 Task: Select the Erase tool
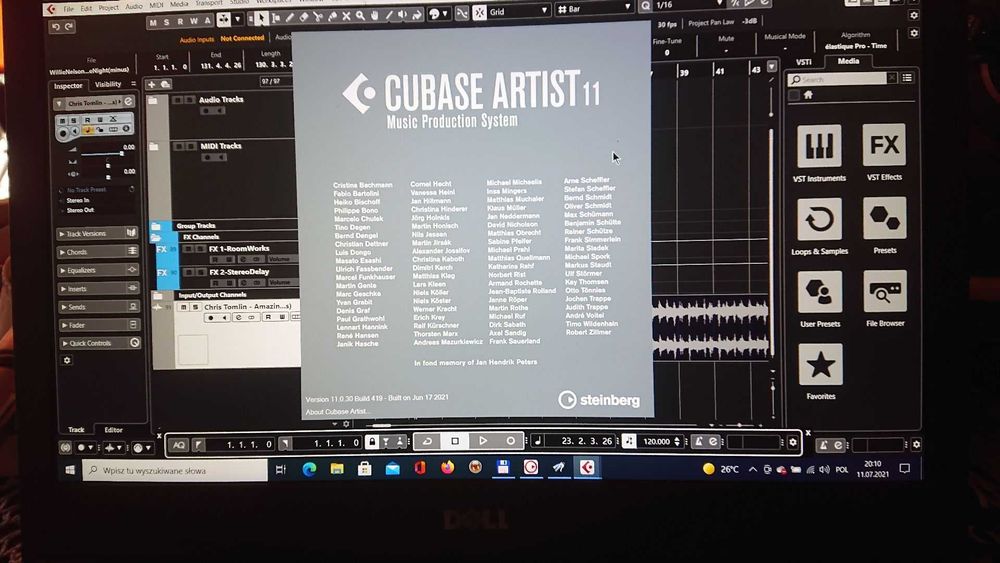304,17
